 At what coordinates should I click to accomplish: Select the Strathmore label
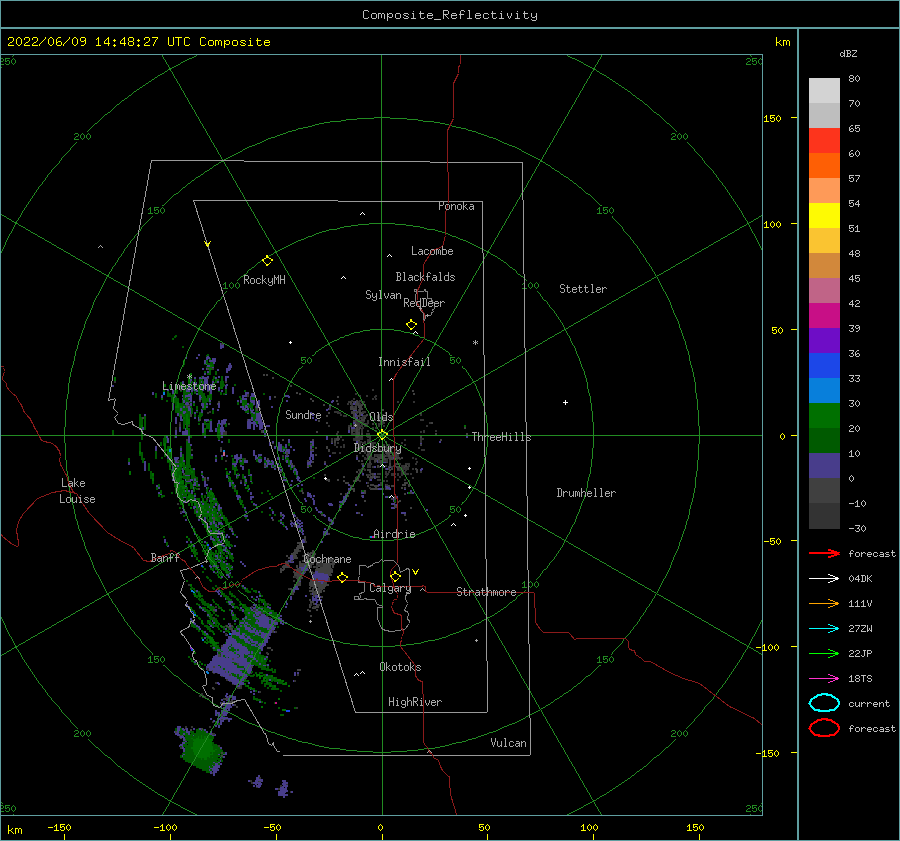486,592
